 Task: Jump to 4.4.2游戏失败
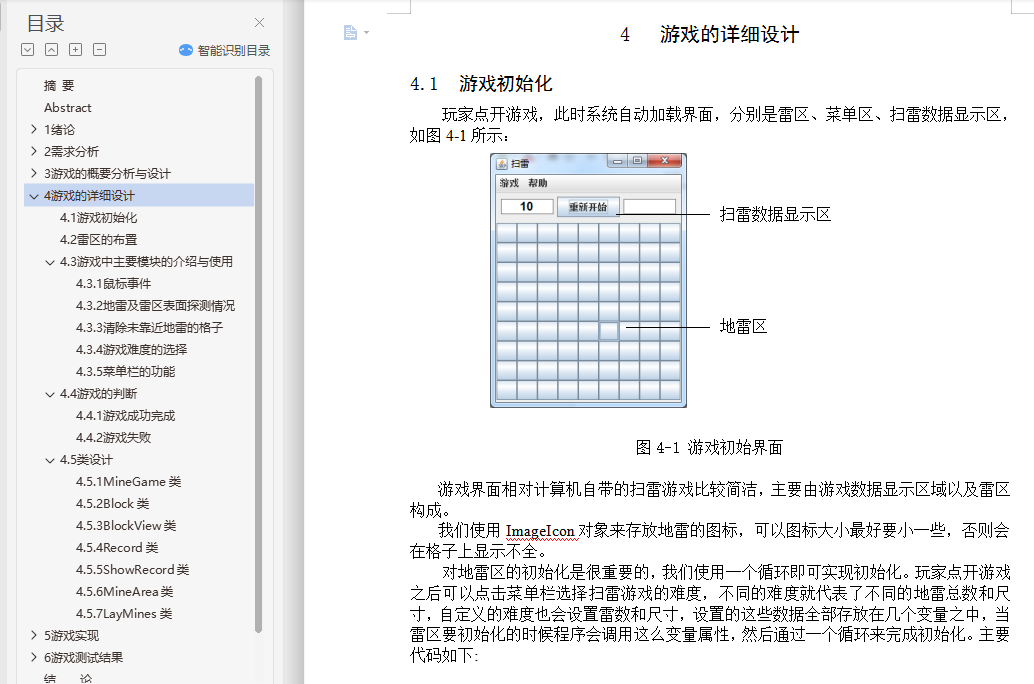113,437
